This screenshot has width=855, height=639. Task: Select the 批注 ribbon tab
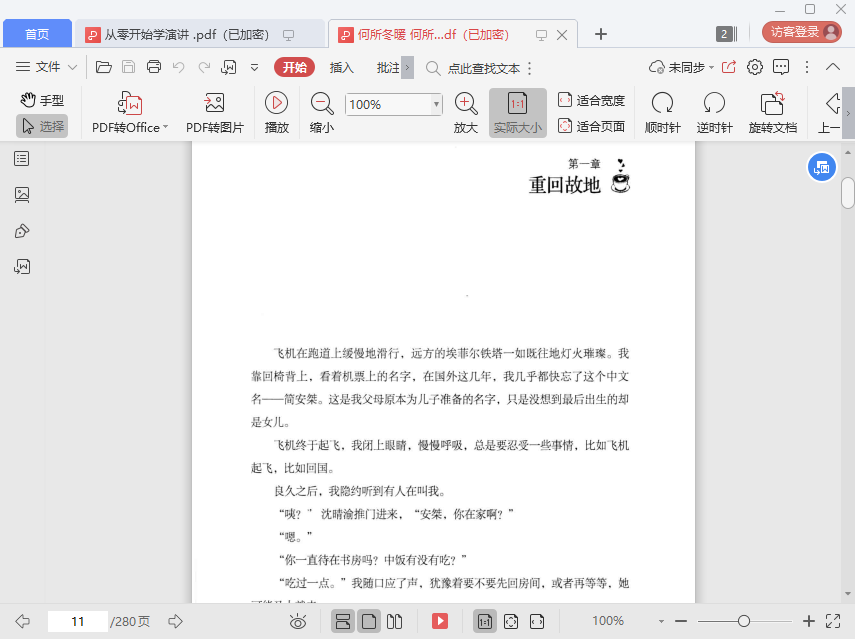[388, 68]
